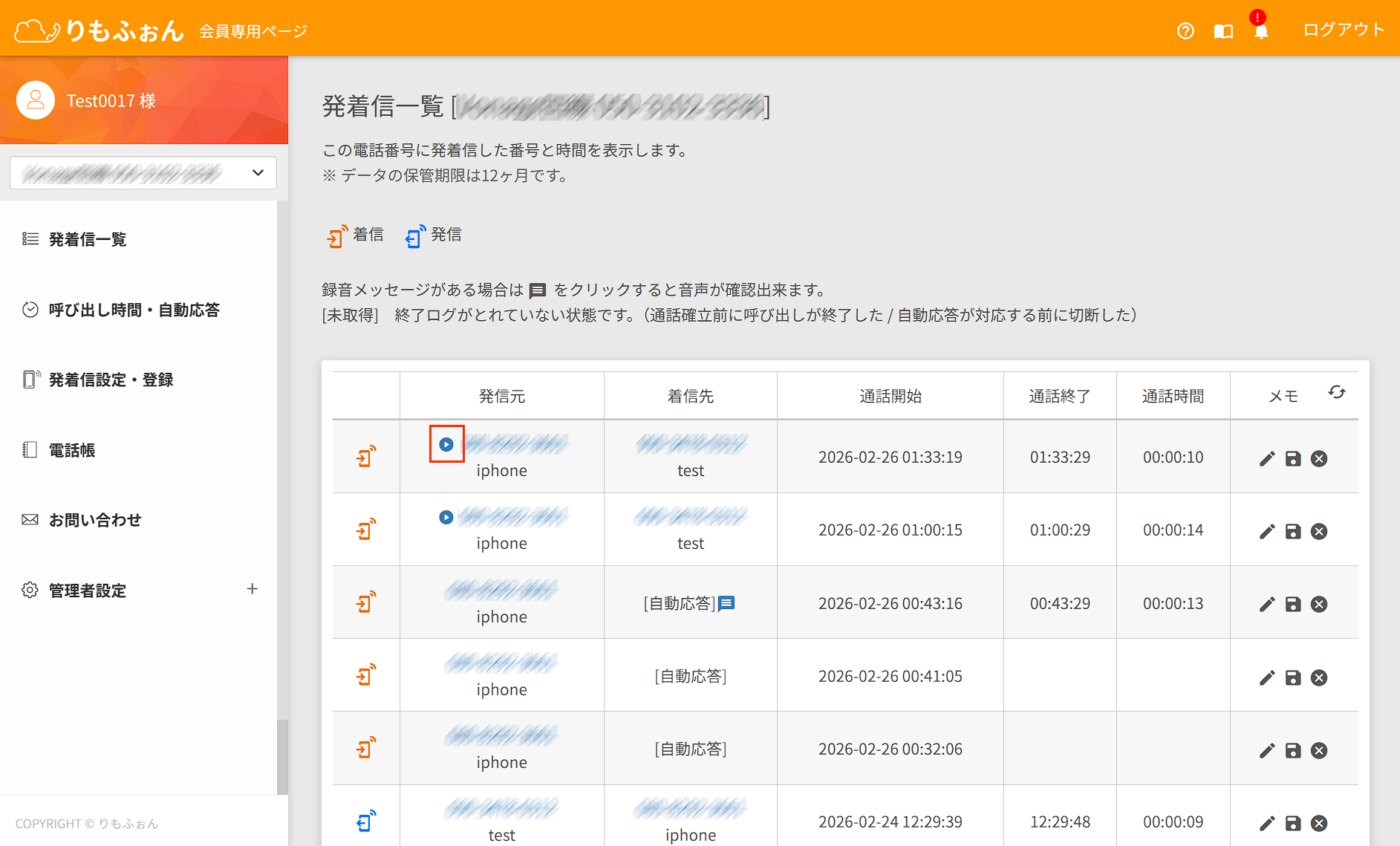Save memo for the 00:32:06 call
The height and width of the screenshot is (846, 1400).
1293,750
